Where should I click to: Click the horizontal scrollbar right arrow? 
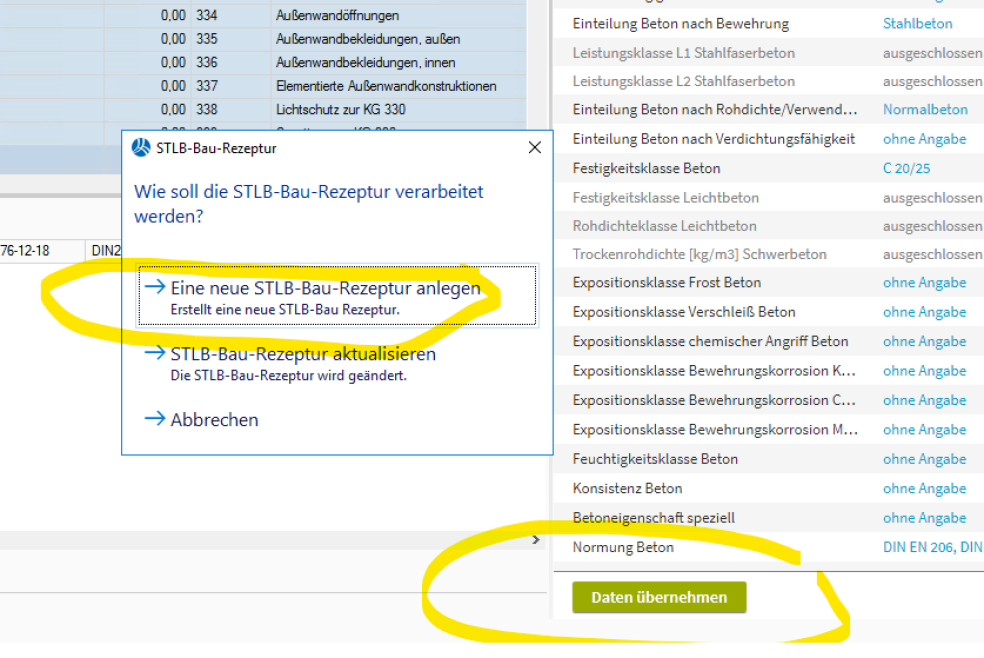click(536, 540)
